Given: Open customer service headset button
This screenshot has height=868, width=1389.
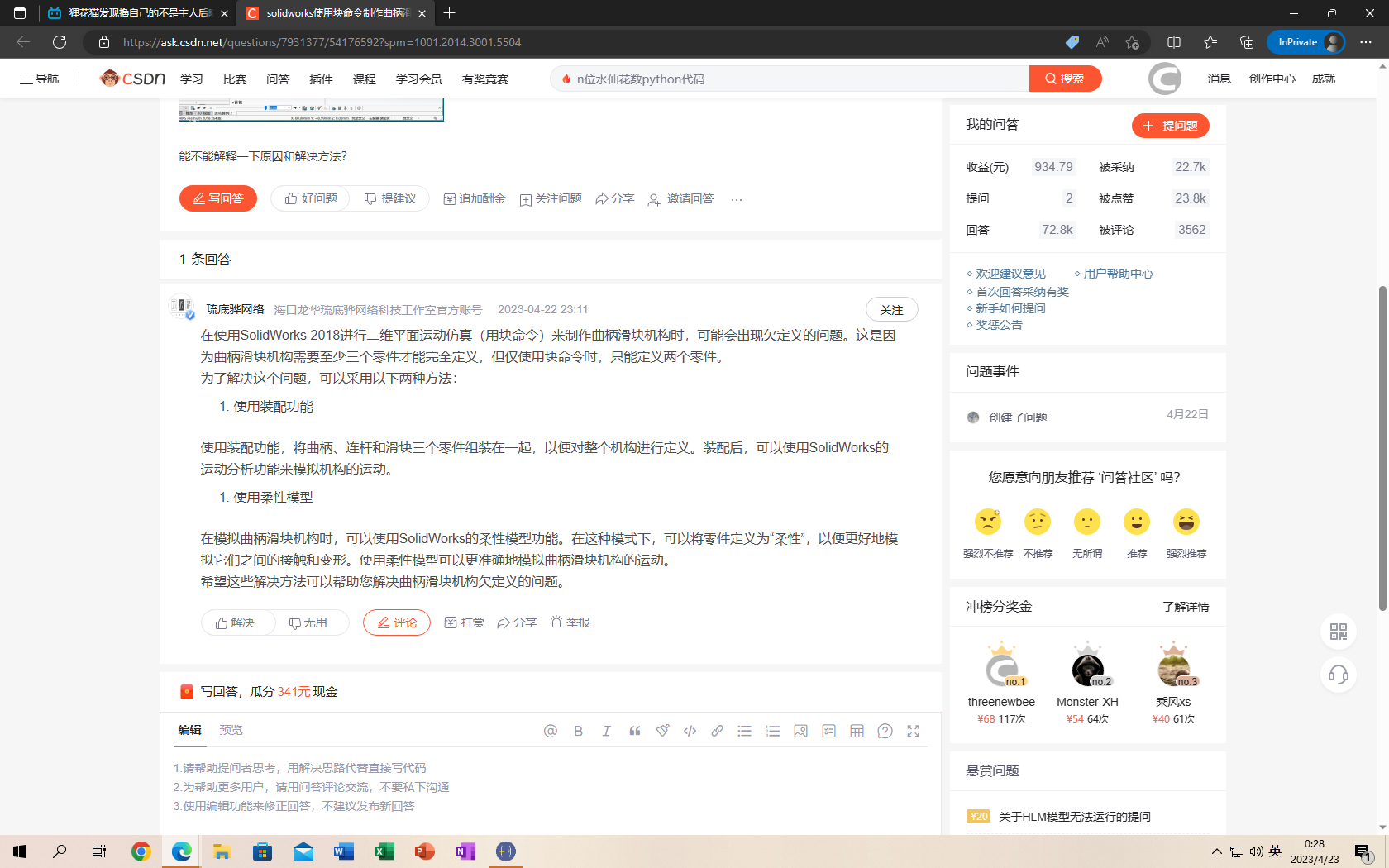Looking at the screenshot, I should click(1339, 675).
